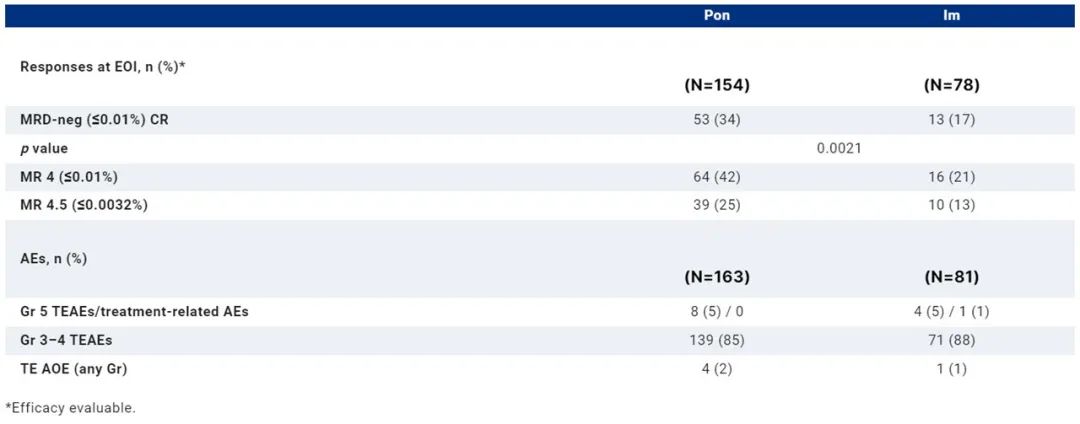Click the 0.0021 p value cell
This screenshot has width=1080, height=424.
[839, 148]
